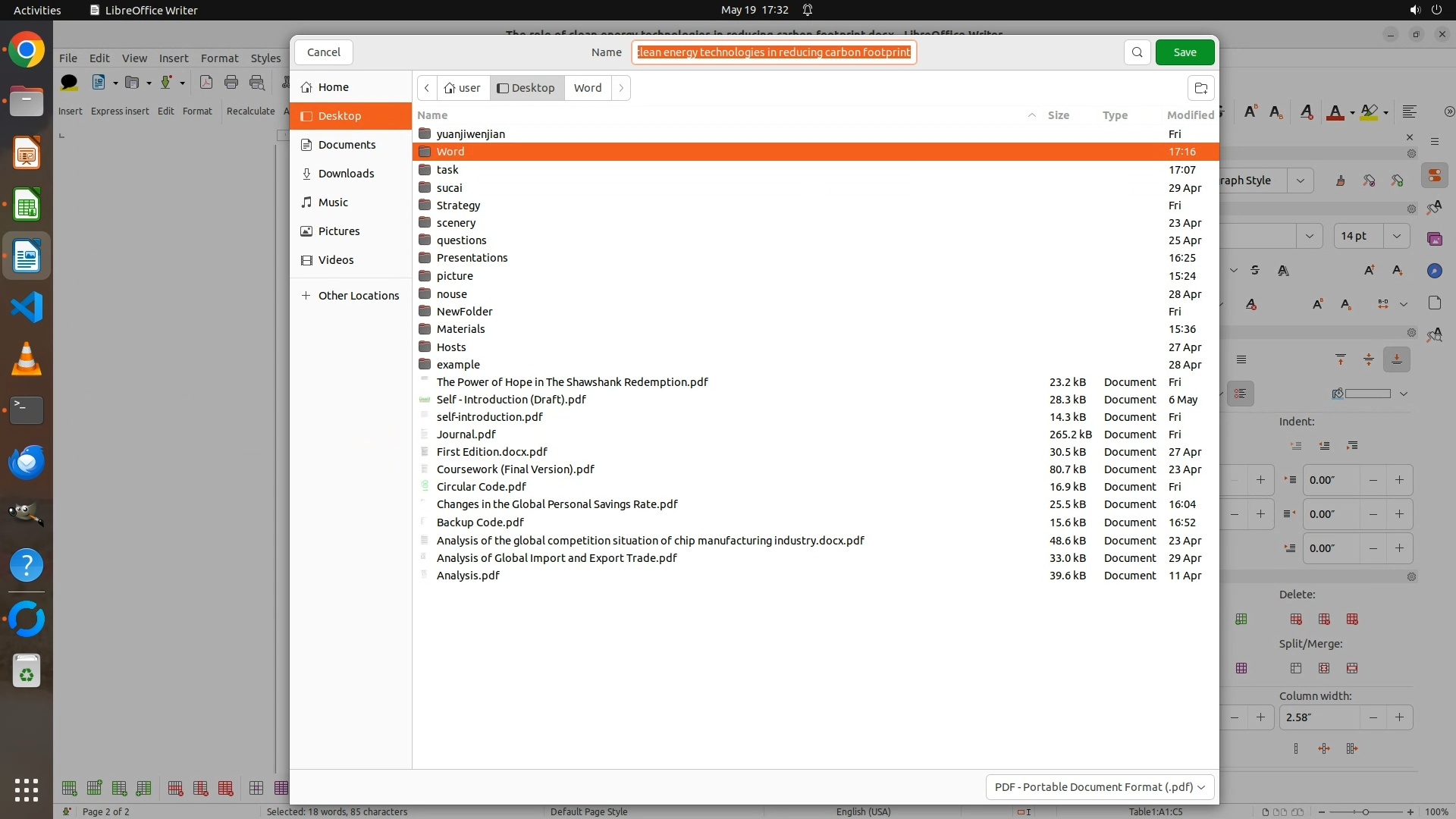Image resolution: width=1456 pixels, height=819 pixels.
Task: Click the create new folder icon
Action: click(1200, 88)
